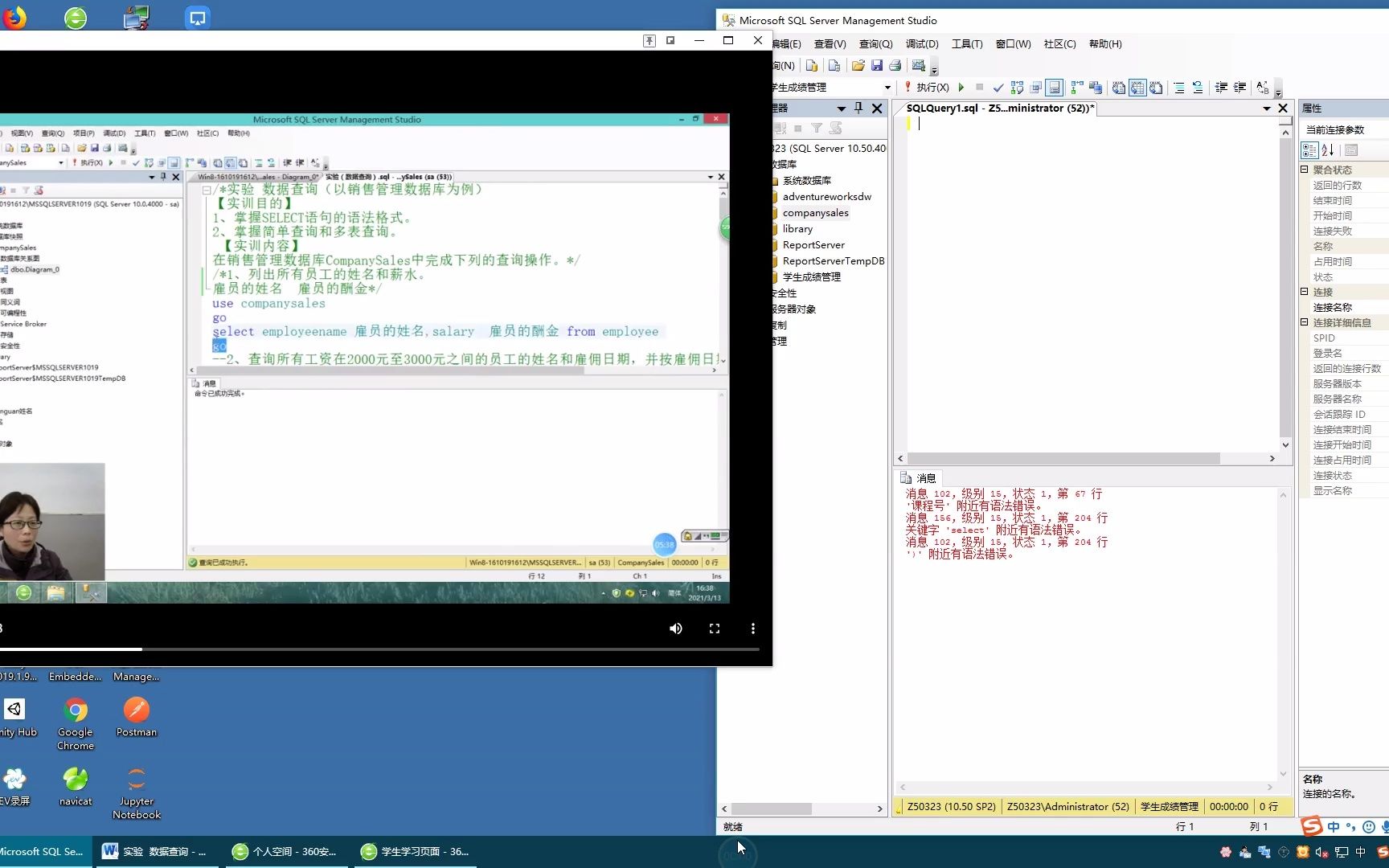Open SQL editor toolbar overflow options
The height and width of the screenshot is (868, 1389).
(x=1278, y=90)
